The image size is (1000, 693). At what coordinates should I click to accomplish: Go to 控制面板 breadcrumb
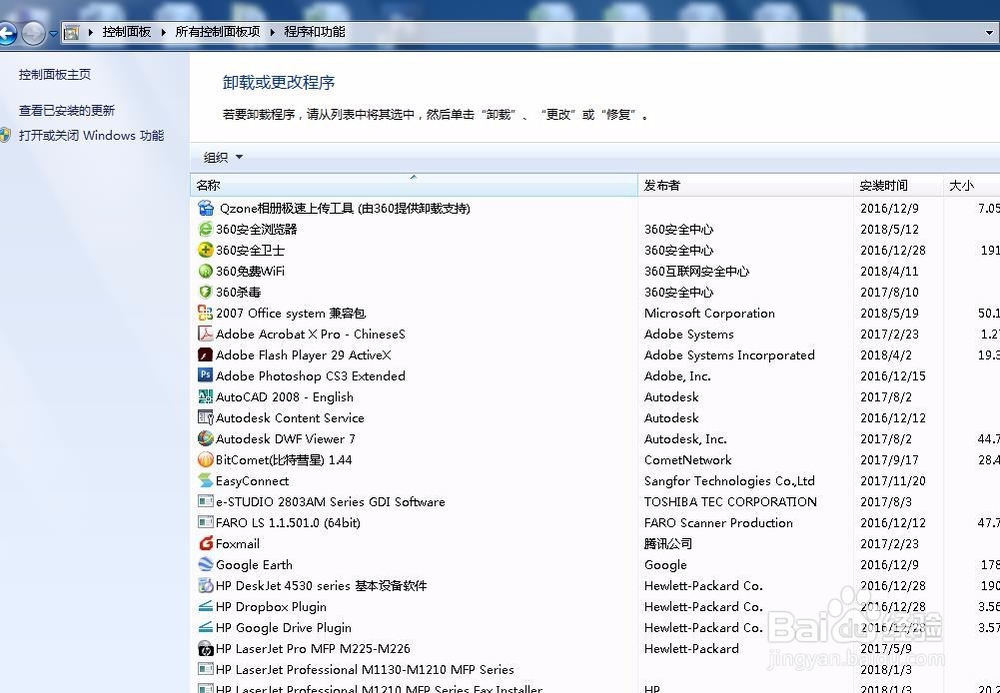click(x=127, y=32)
